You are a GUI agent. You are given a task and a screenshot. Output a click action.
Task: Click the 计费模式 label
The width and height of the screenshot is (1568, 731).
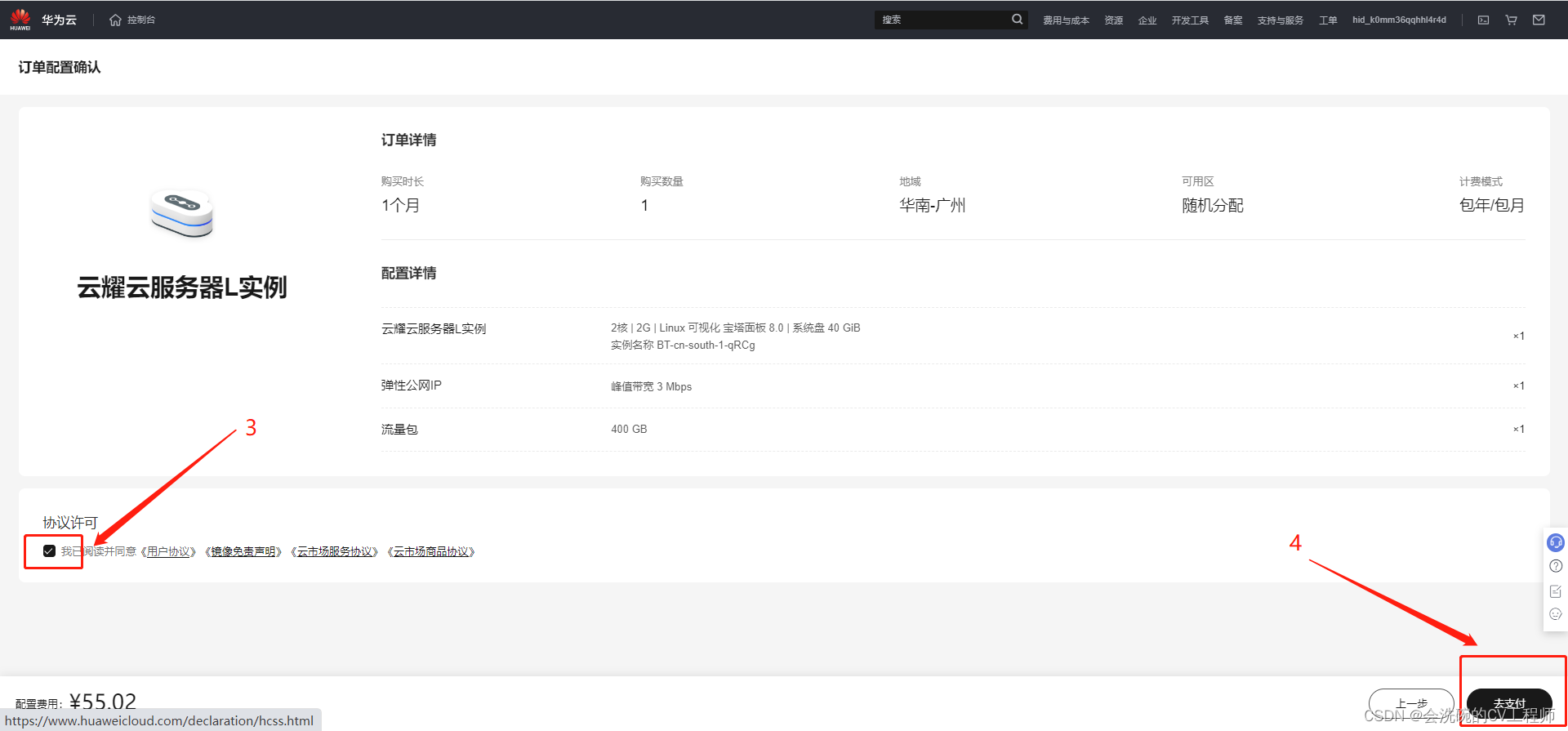coord(1481,181)
